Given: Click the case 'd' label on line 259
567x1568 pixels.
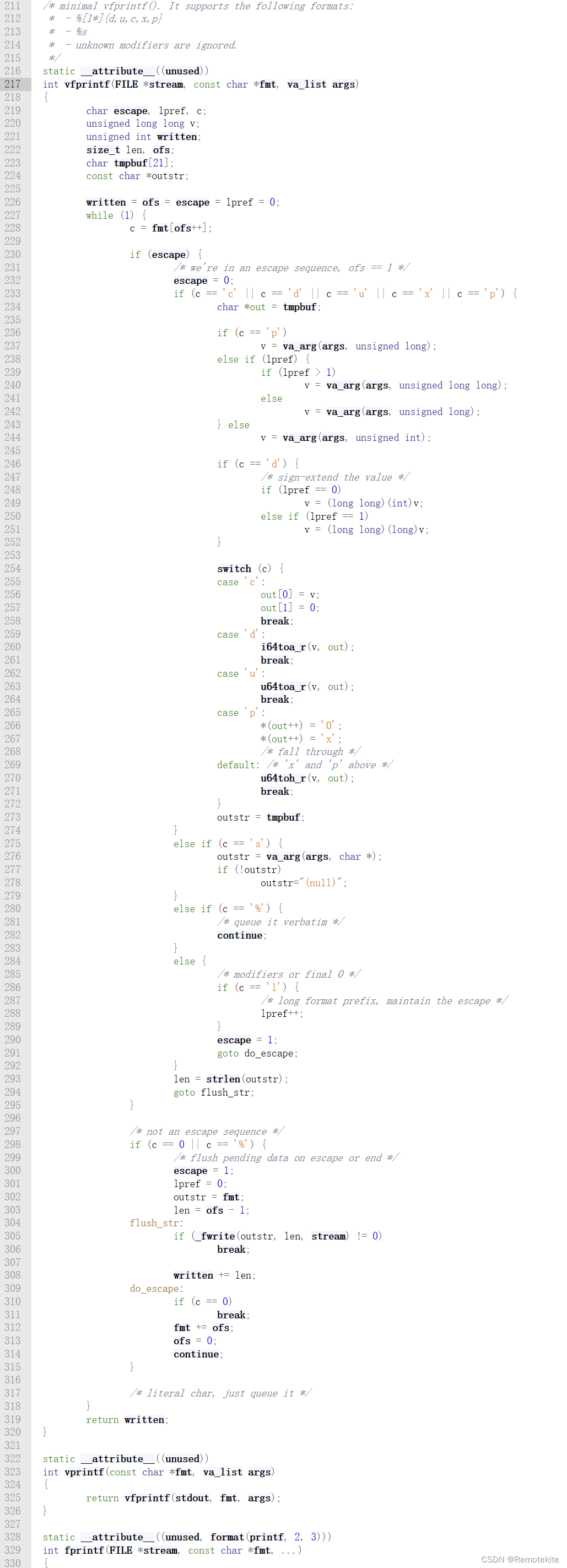Looking at the screenshot, I should (x=240, y=634).
